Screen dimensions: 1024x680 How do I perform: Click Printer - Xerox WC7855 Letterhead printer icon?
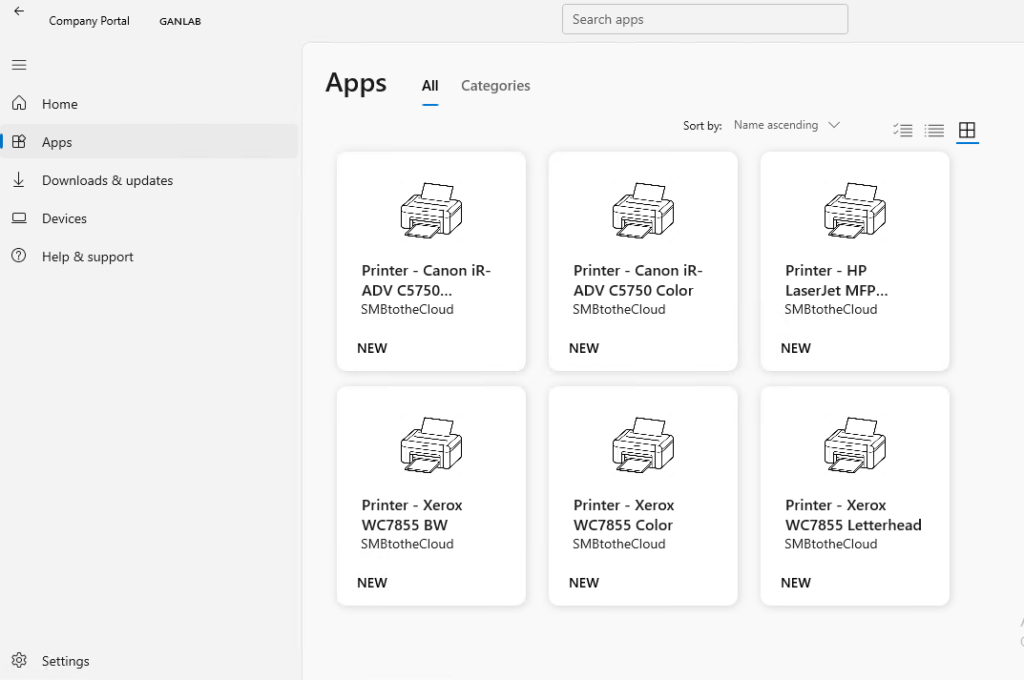point(855,445)
